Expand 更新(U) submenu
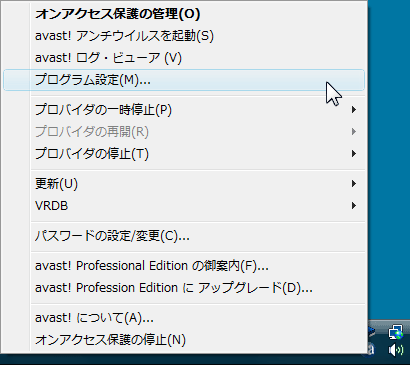 click(x=184, y=184)
